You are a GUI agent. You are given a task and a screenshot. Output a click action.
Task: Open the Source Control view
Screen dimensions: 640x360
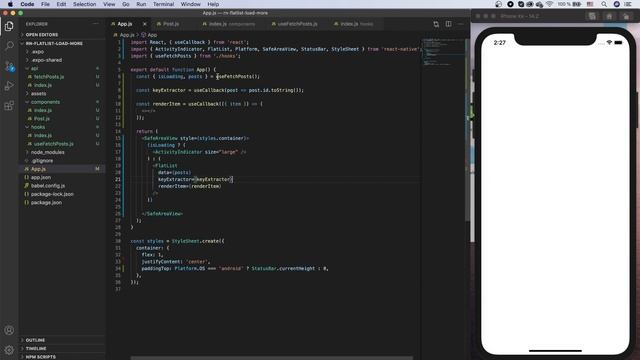click(x=9, y=66)
